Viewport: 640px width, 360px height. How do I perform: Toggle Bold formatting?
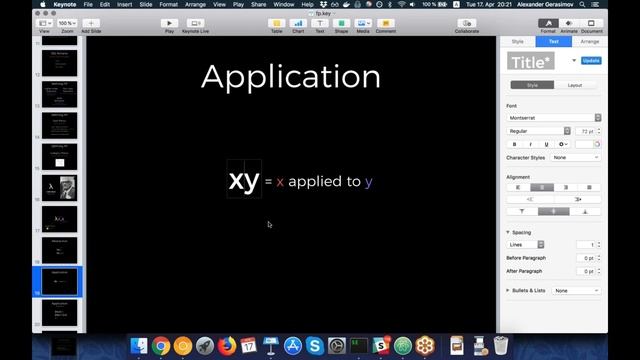(514, 144)
